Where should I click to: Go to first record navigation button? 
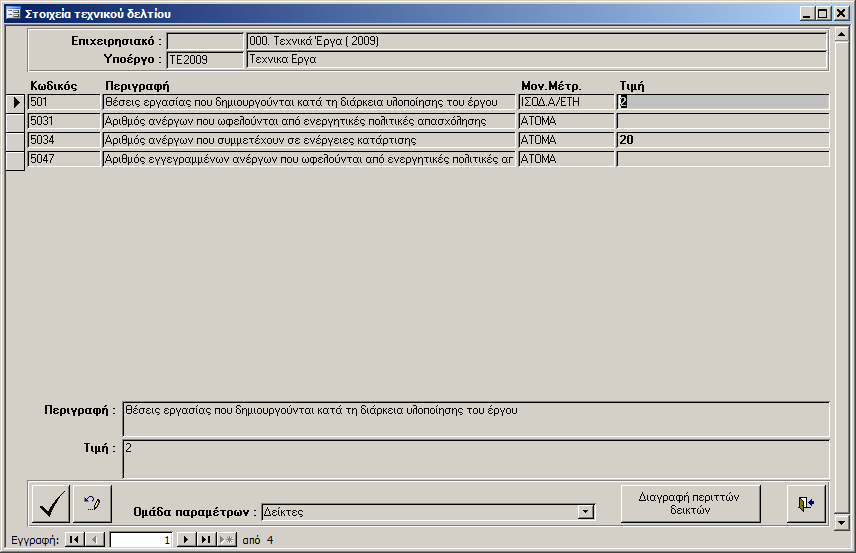tap(75, 540)
